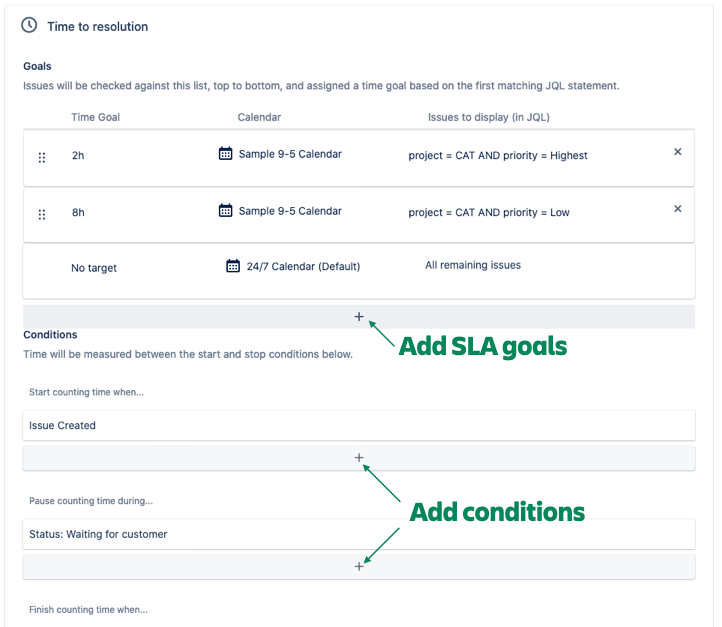Edit the JQL for priority = Highest
Screen dimensions: 722x627
[x=498, y=156]
